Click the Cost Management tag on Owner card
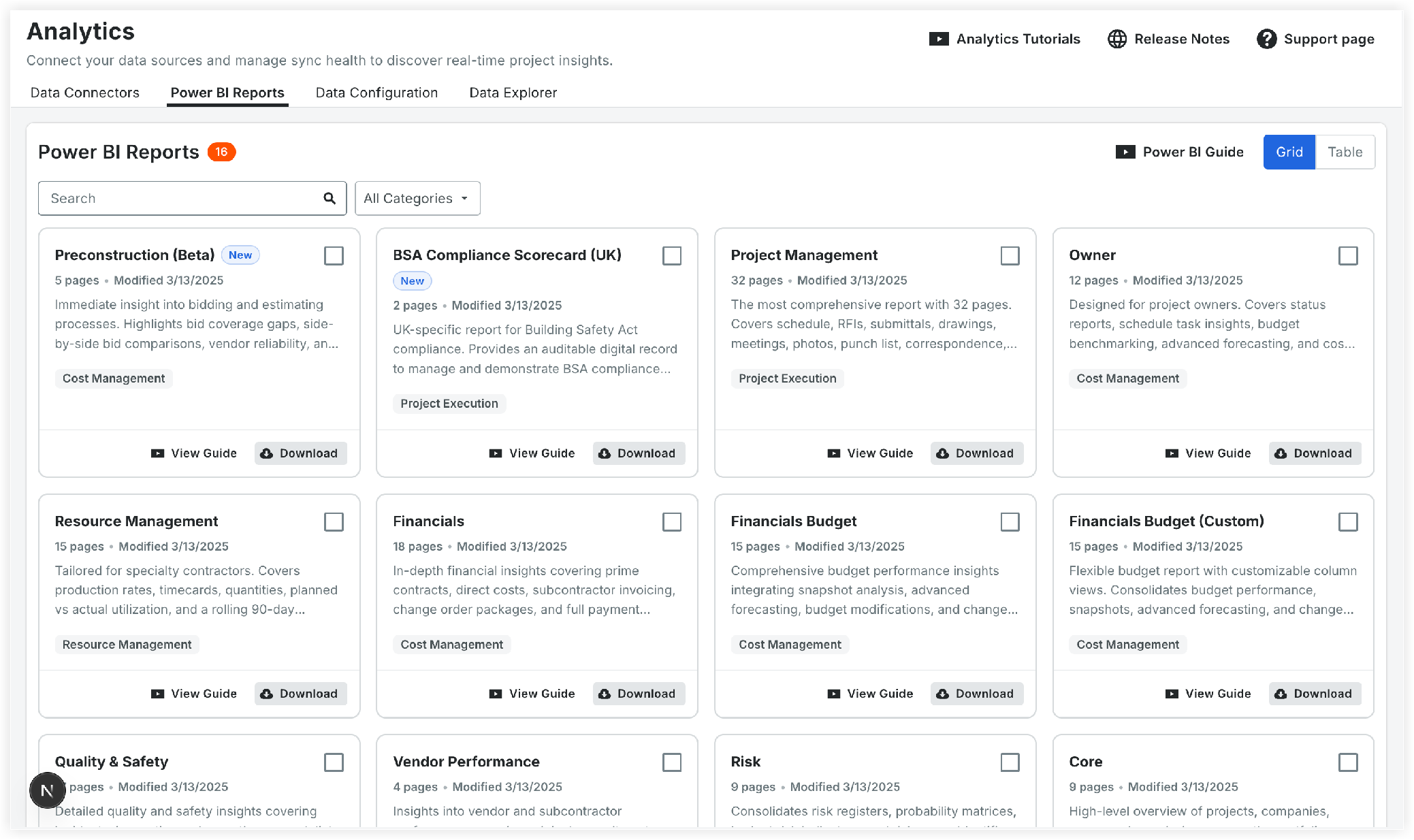Screen dimensions: 1414x840 pos(1127,378)
